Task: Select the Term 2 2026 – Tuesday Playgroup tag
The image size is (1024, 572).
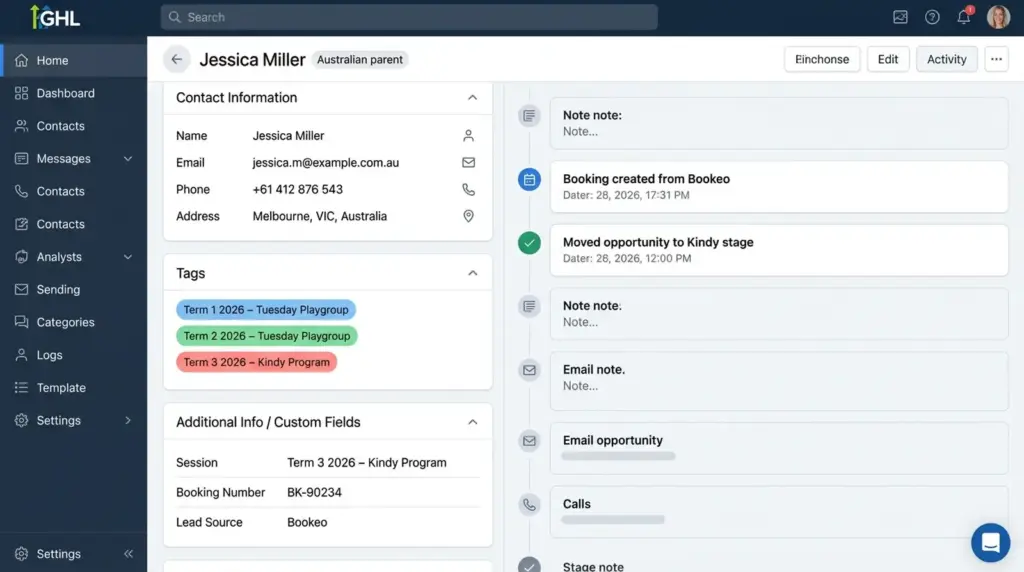Action: click(x=266, y=336)
